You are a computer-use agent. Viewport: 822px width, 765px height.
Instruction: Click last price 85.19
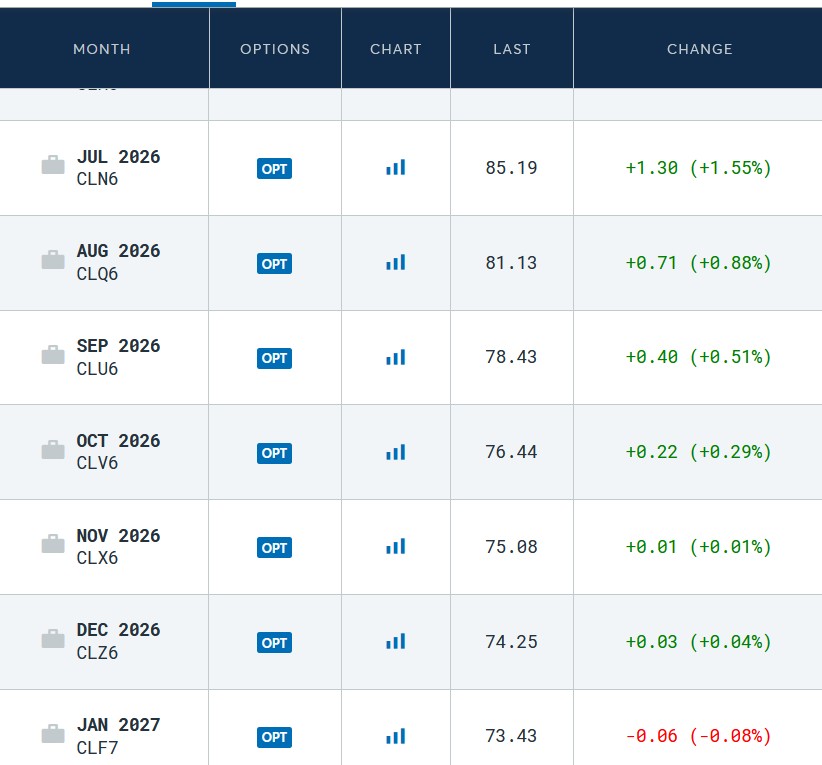click(512, 168)
